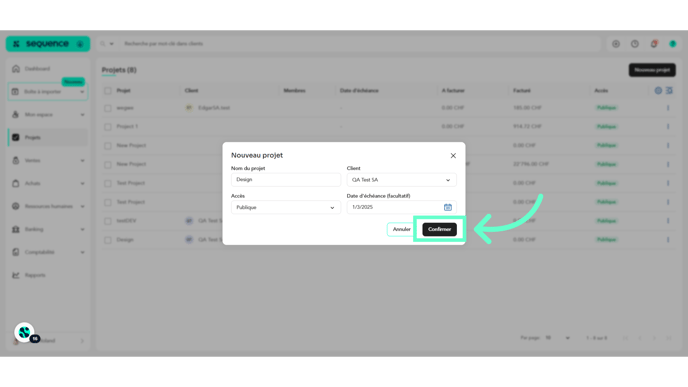The height and width of the screenshot is (387, 688).
Task: Open the search filter dropdown arrow
Action: (x=111, y=44)
